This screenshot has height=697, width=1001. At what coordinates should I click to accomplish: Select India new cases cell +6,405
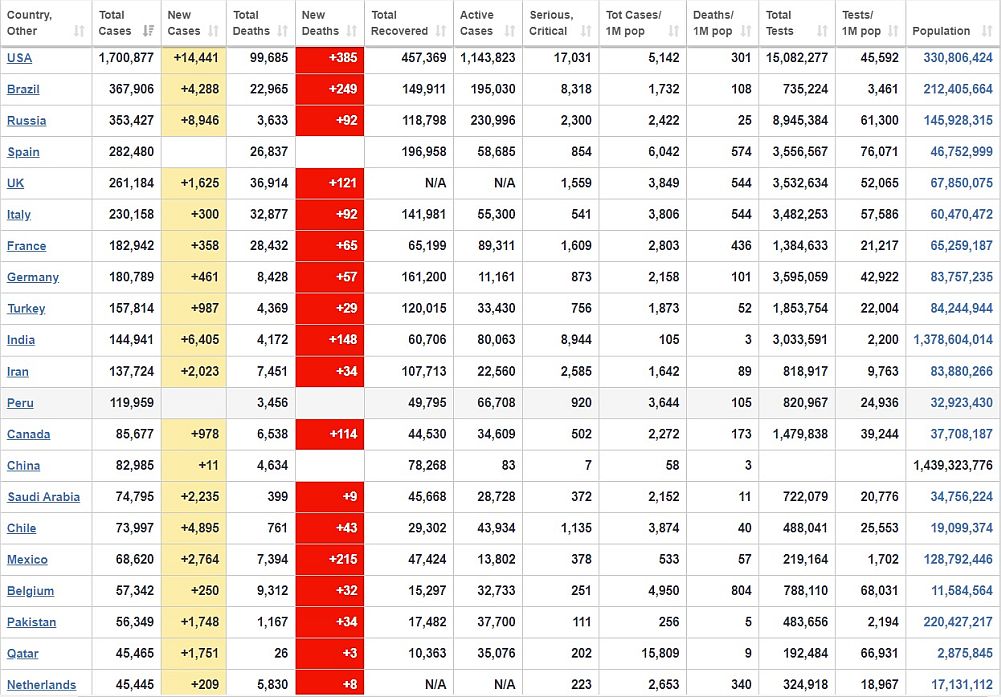pyautogui.click(x=193, y=340)
